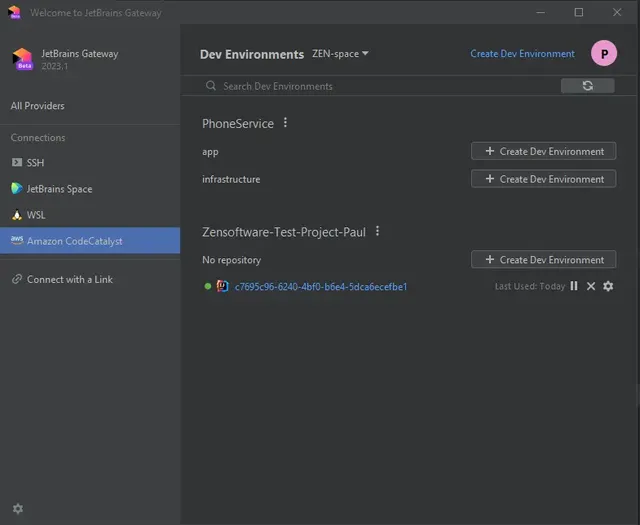Image resolution: width=640 pixels, height=525 pixels.
Task: Expand the ZEN-space dropdown
Action: coord(340,53)
